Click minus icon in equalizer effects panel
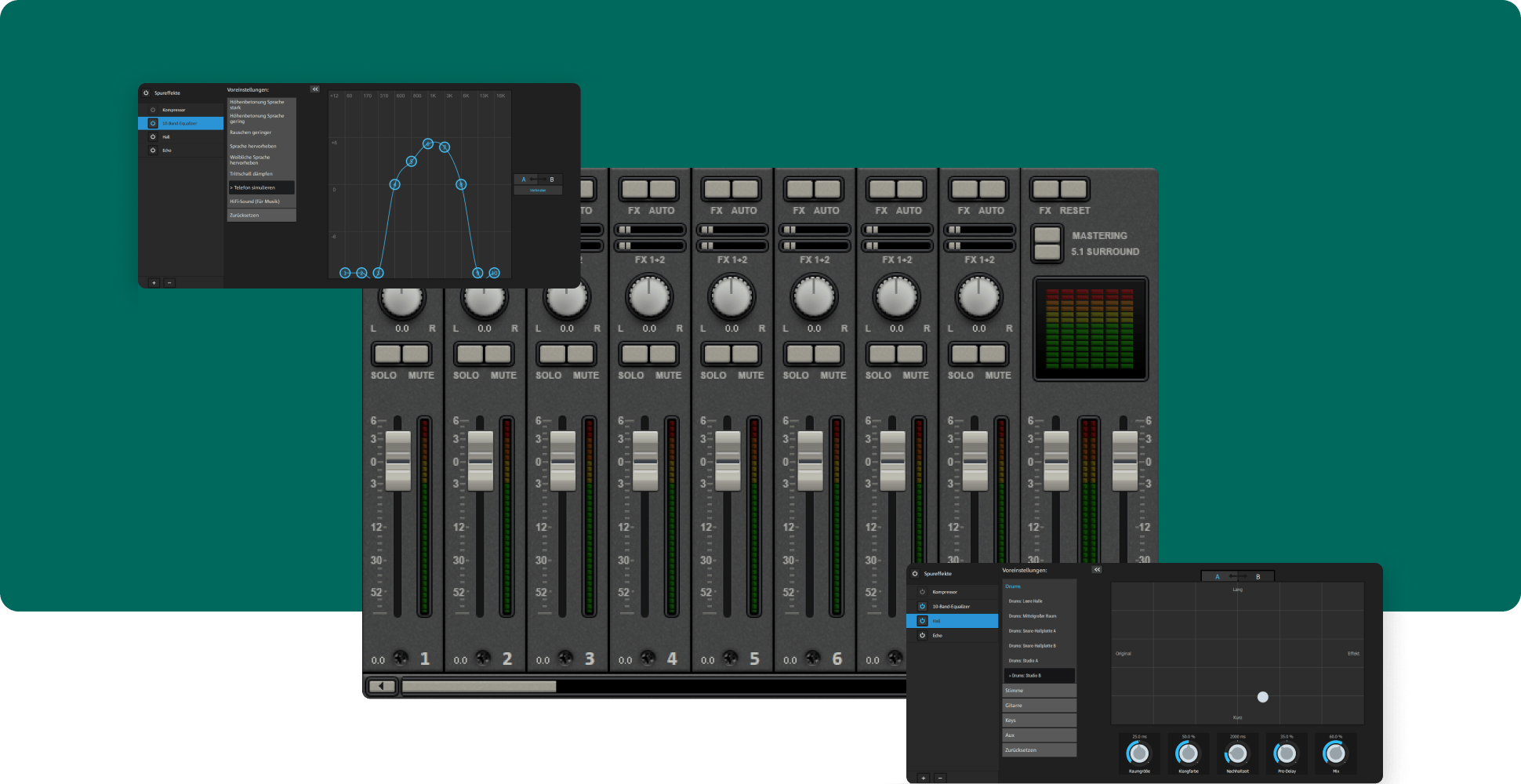 point(169,283)
